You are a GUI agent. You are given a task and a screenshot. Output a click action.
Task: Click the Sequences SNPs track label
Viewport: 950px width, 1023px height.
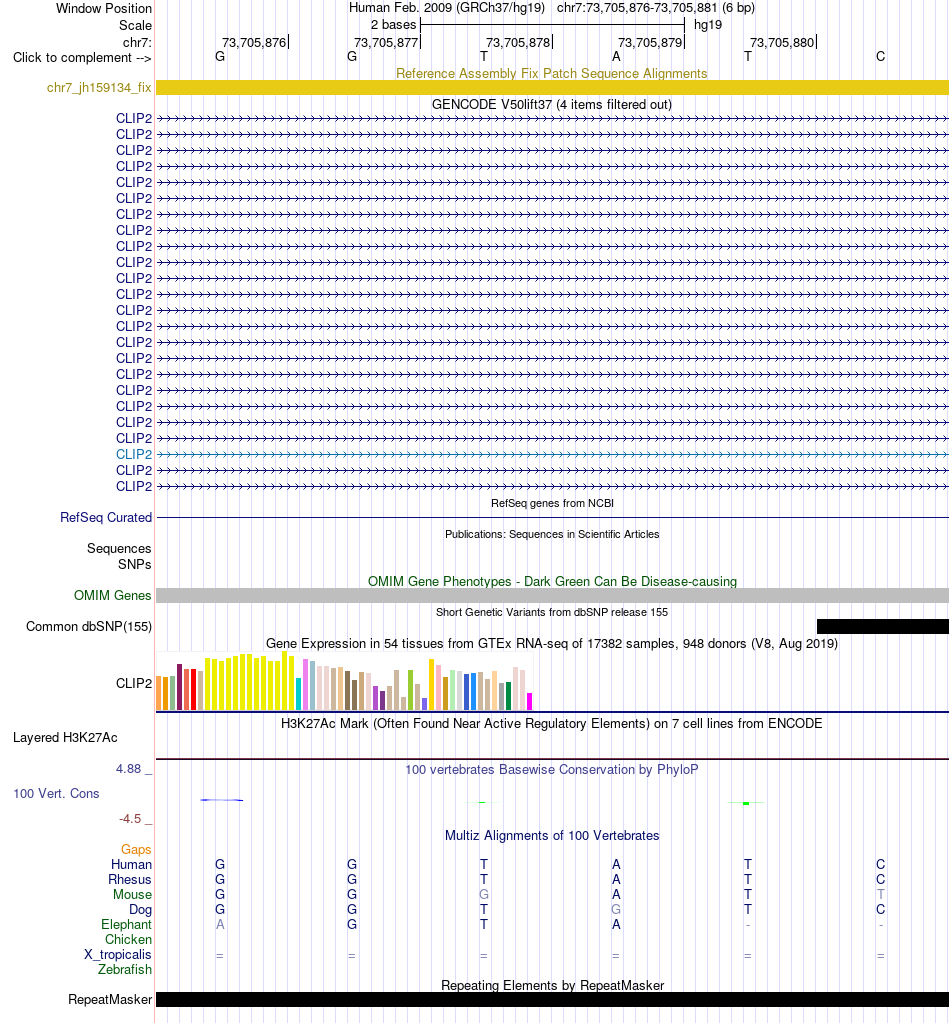point(119,557)
